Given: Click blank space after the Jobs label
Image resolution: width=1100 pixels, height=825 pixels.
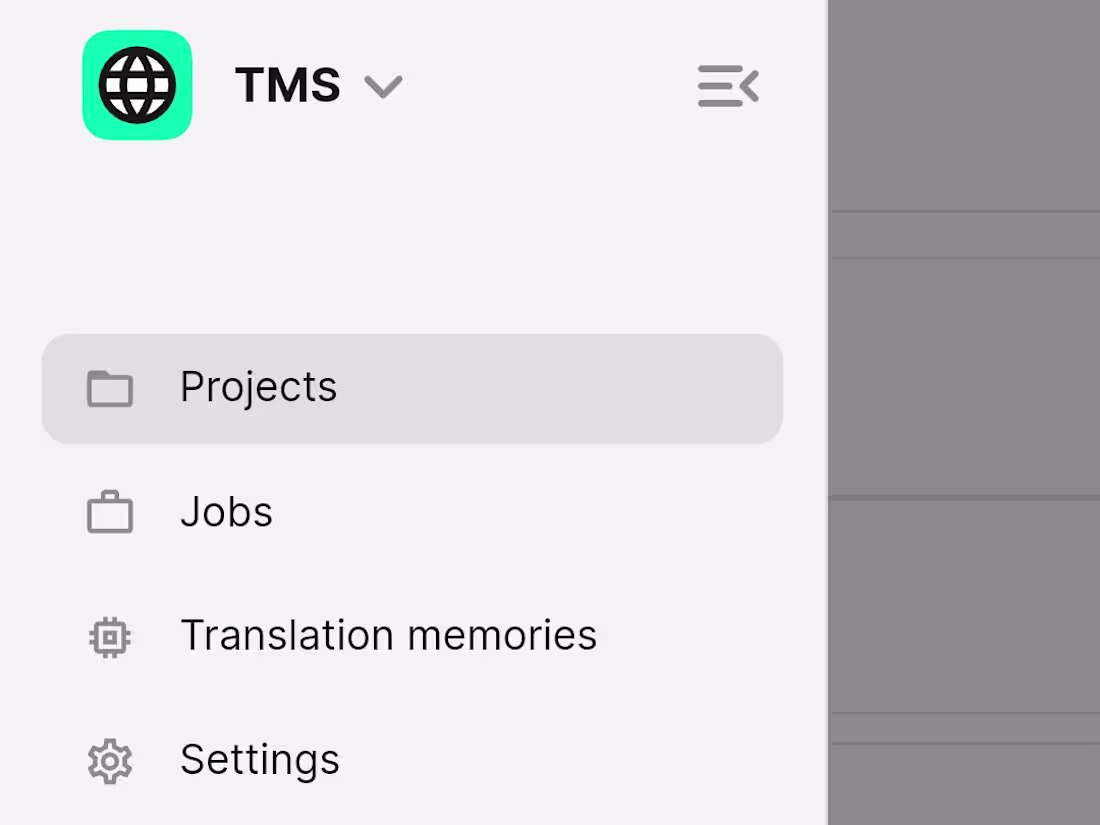Looking at the screenshot, I should 520,512.
